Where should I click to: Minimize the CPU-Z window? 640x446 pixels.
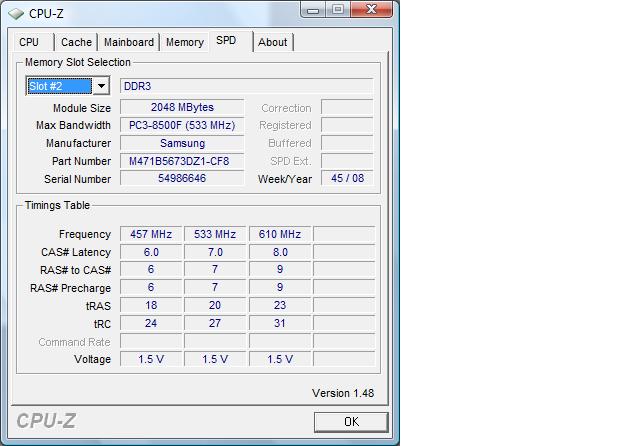313,10
